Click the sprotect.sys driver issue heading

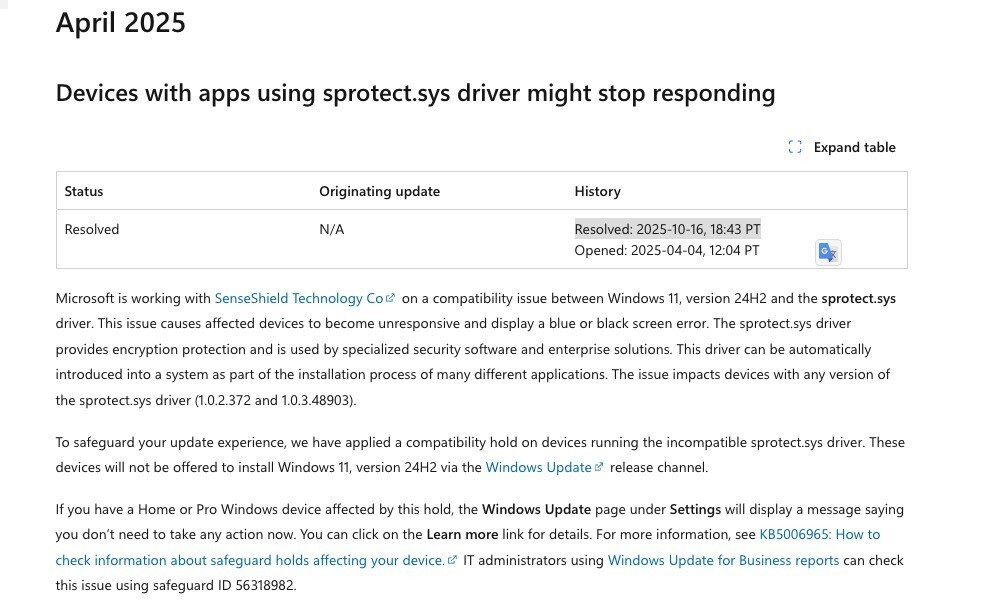(x=415, y=93)
